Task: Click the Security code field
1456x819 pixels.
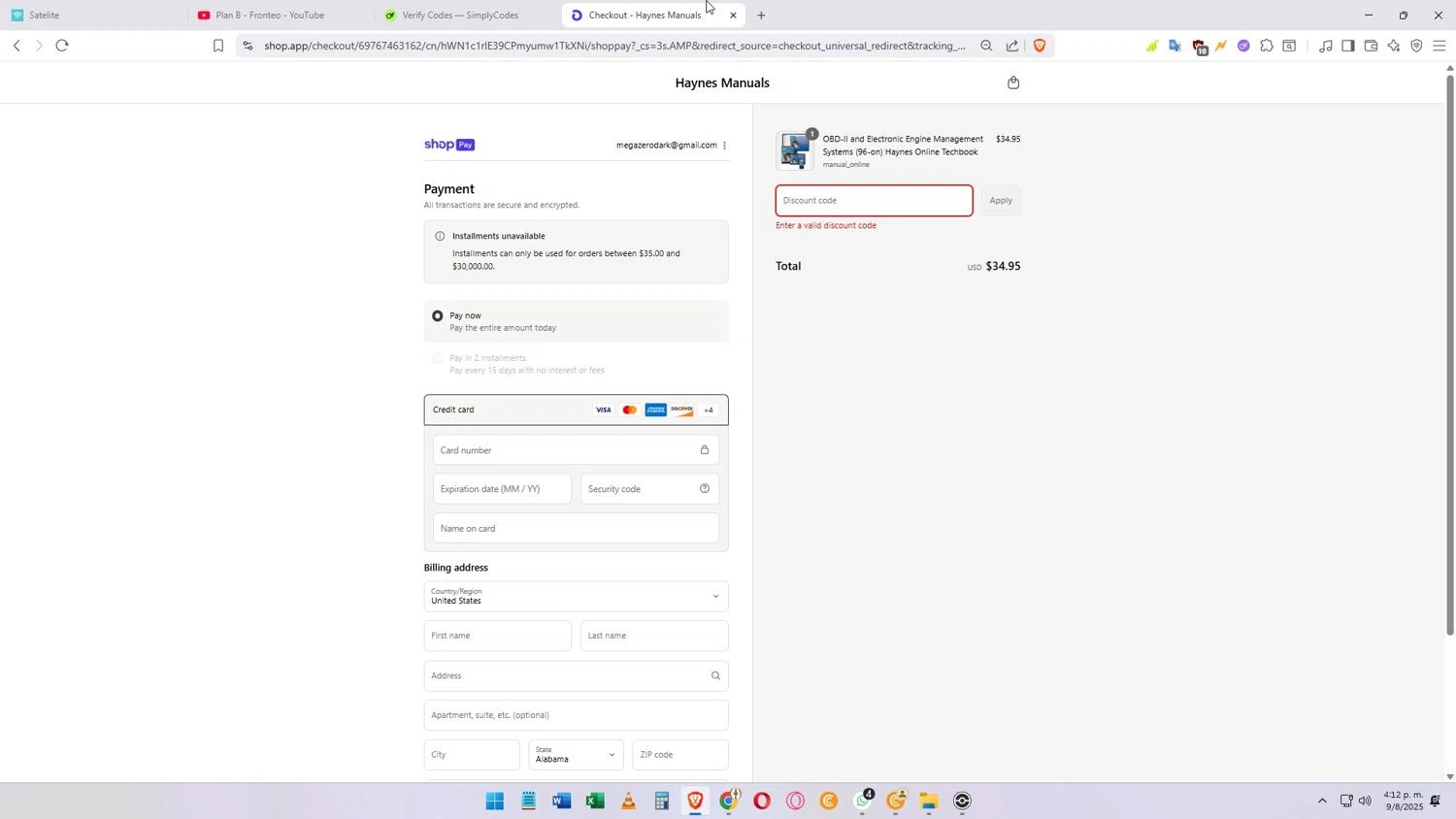Action: click(x=649, y=489)
